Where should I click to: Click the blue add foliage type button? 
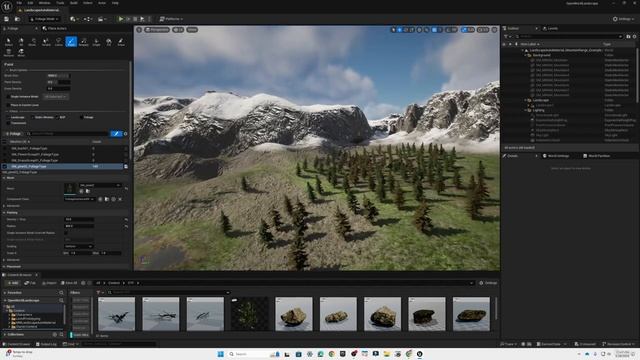click(116, 133)
